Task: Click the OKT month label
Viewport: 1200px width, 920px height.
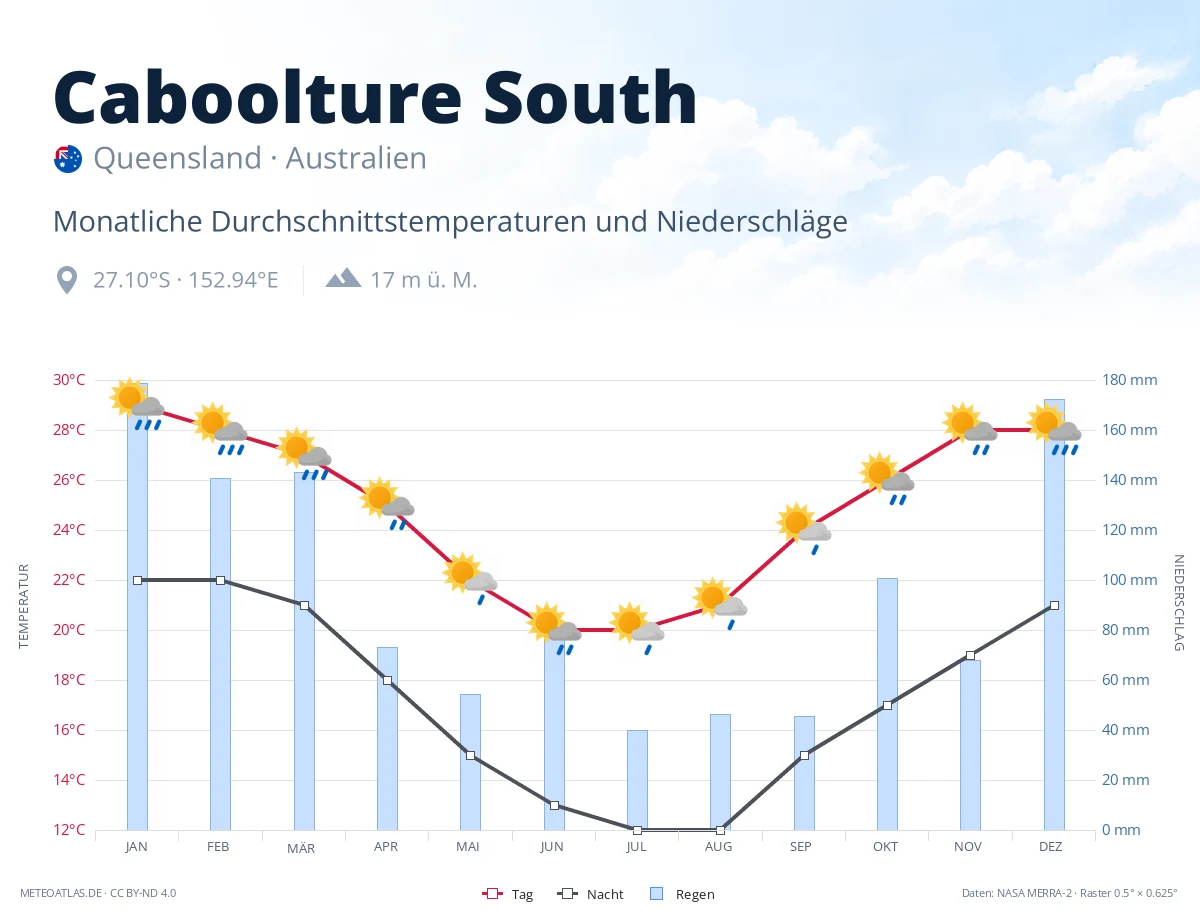Action: click(x=885, y=847)
